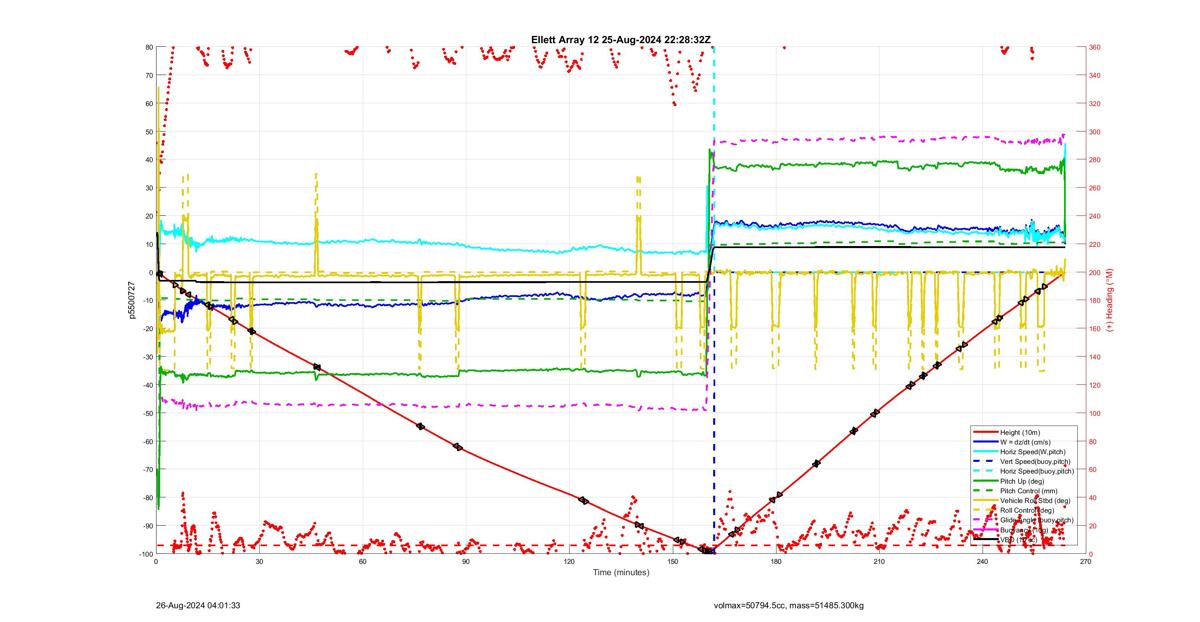Viewport: 1200px width, 622px height.
Task: Click the "280" tick on the heading axis
Action: pyautogui.click(x=1097, y=160)
